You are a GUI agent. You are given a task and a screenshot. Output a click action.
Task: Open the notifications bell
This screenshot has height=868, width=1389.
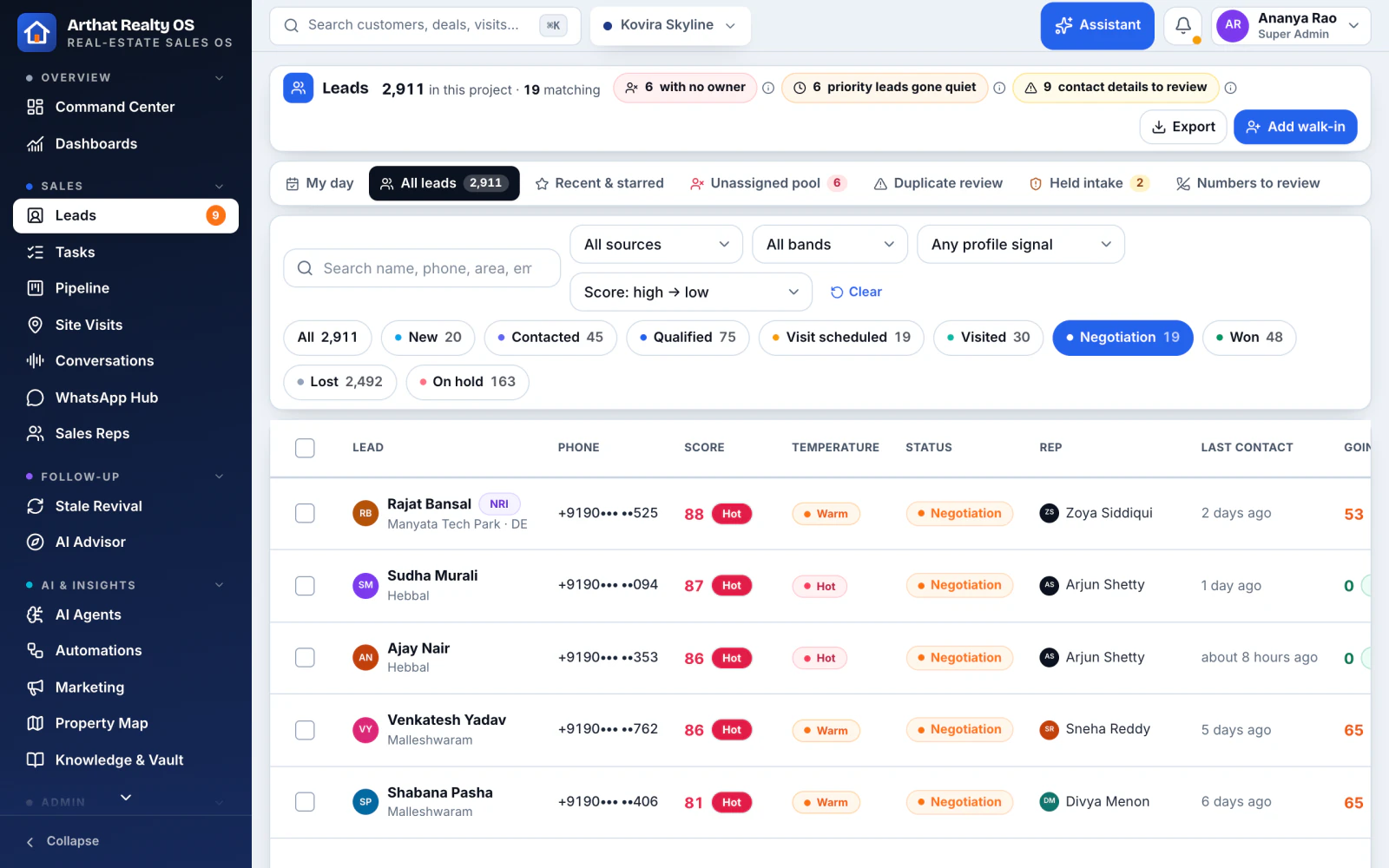pos(1182,26)
